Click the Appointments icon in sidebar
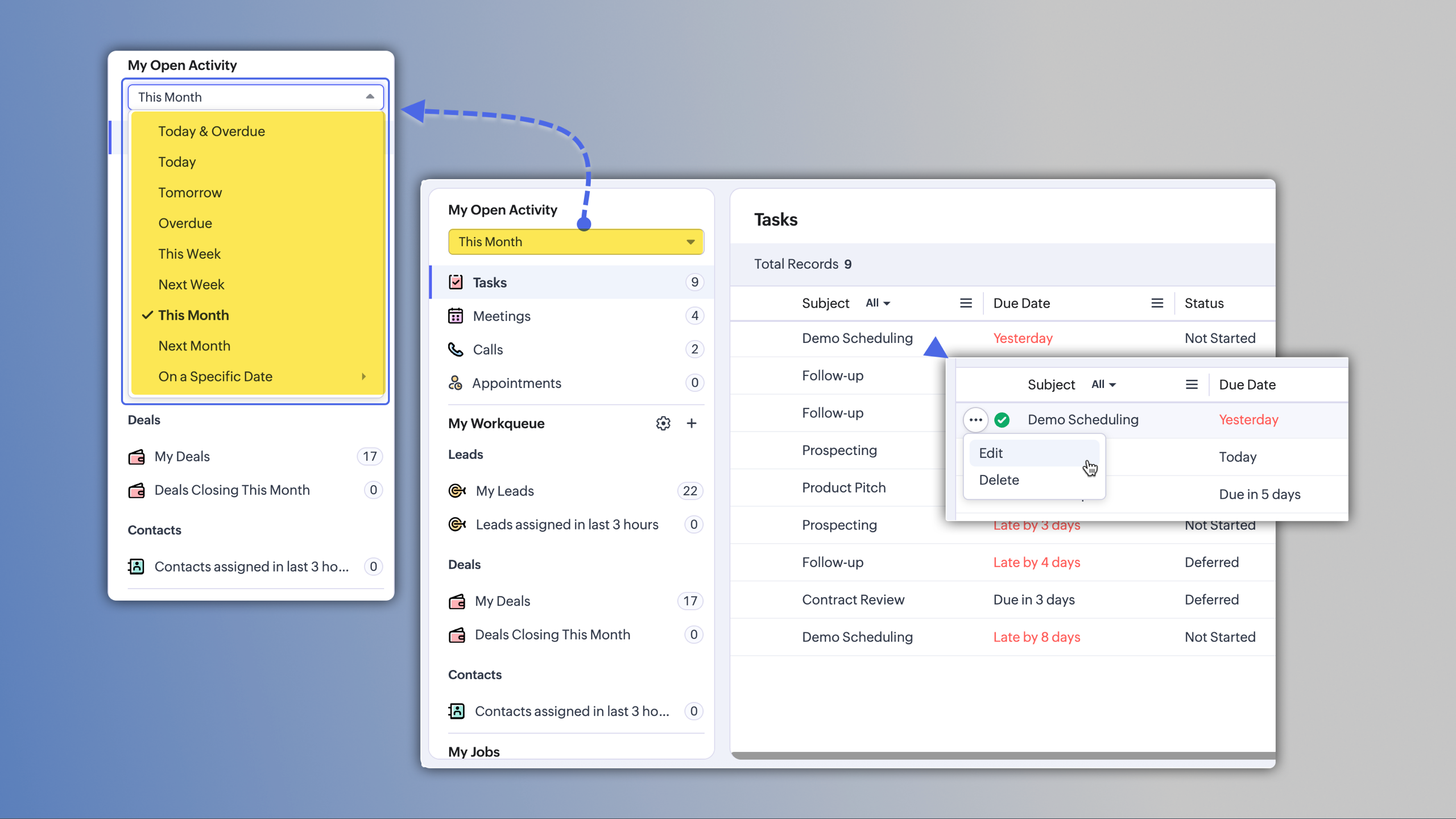Viewport: 1456px width, 819px height. tap(456, 383)
